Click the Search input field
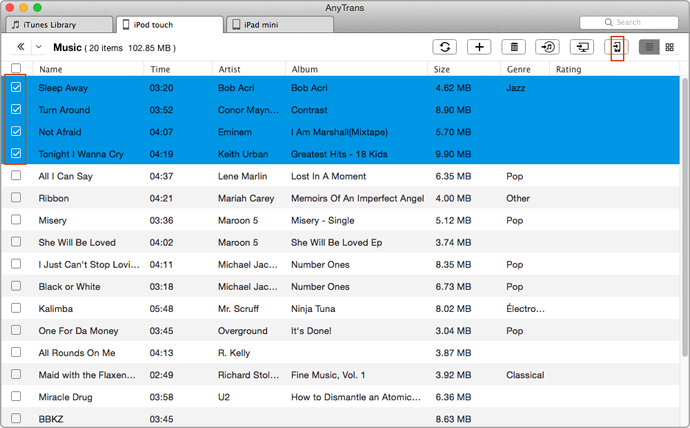690x428 pixels. (x=629, y=22)
